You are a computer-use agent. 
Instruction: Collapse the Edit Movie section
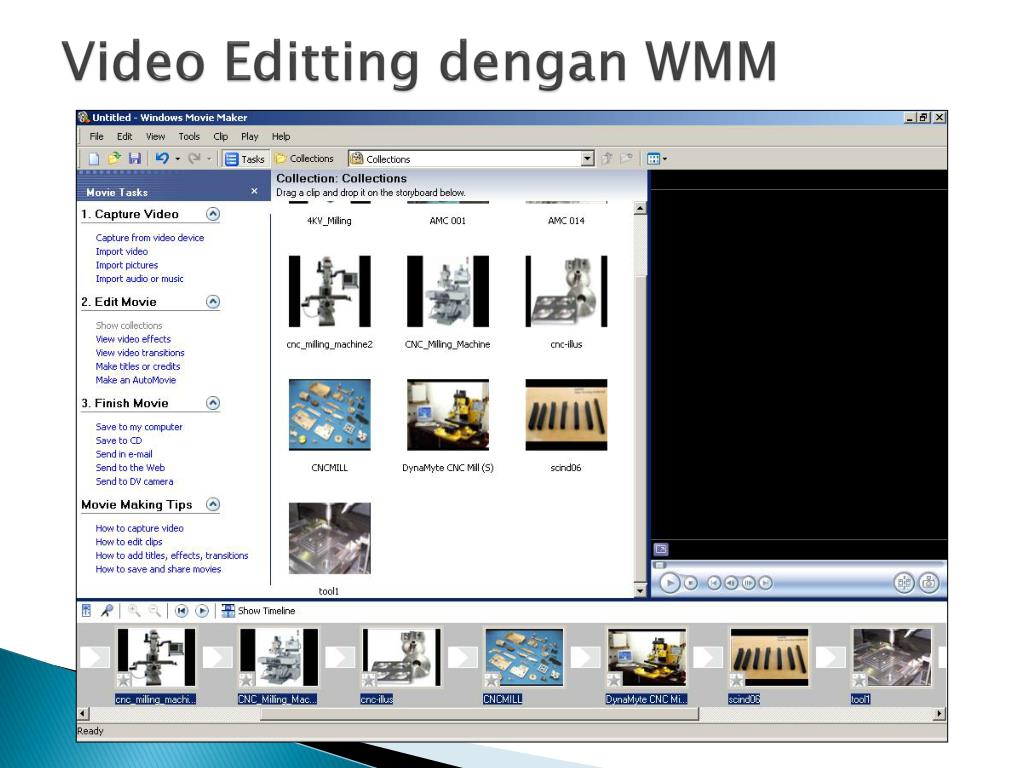pos(213,302)
